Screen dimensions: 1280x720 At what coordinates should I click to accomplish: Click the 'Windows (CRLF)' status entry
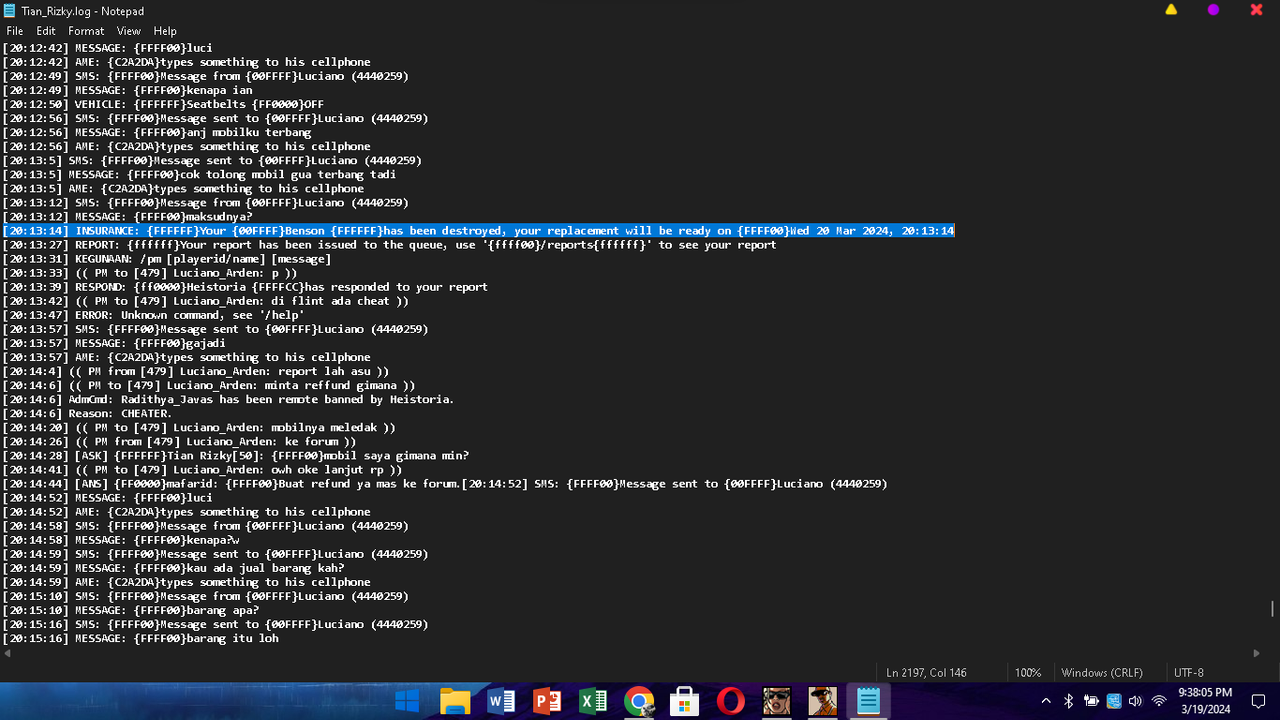click(1102, 673)
